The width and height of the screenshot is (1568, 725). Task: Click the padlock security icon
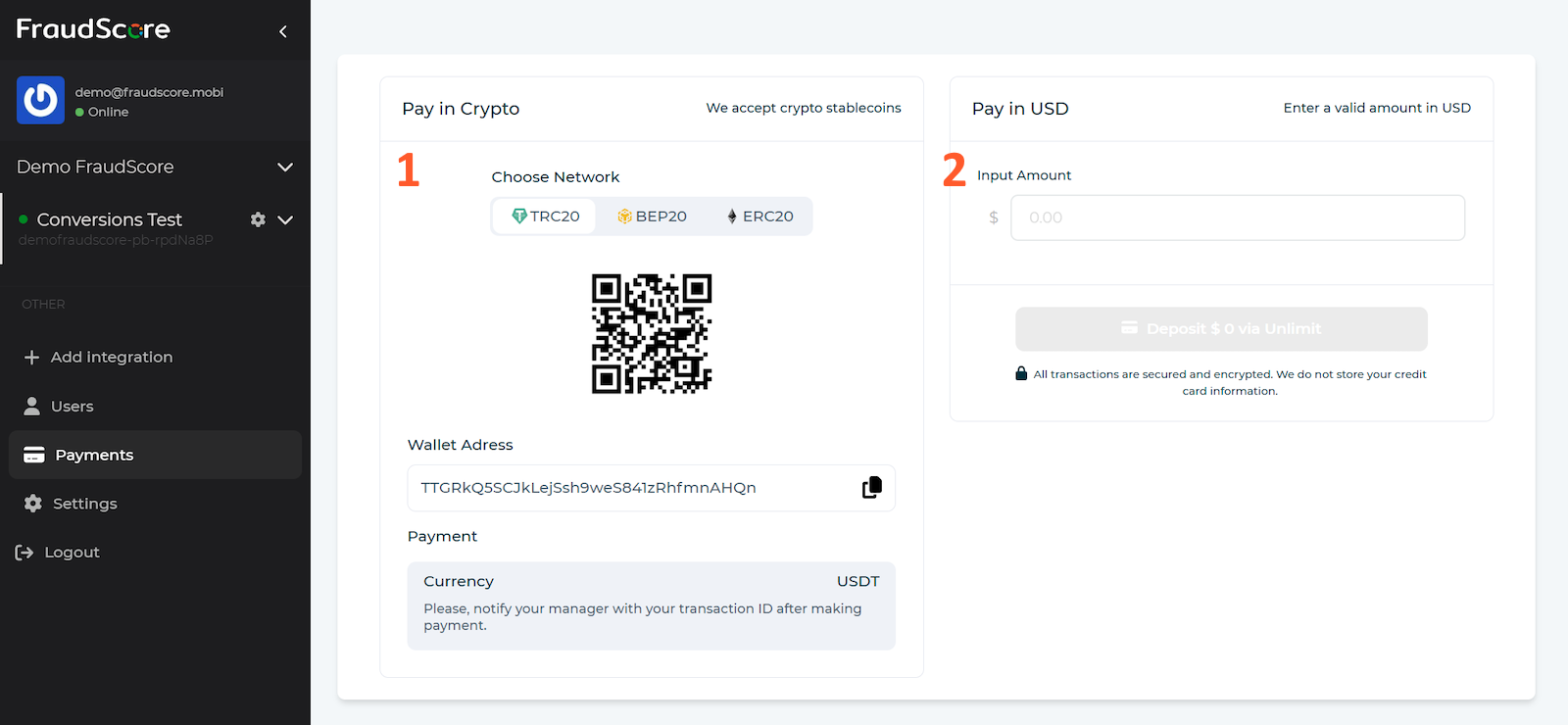[1021, 373]
